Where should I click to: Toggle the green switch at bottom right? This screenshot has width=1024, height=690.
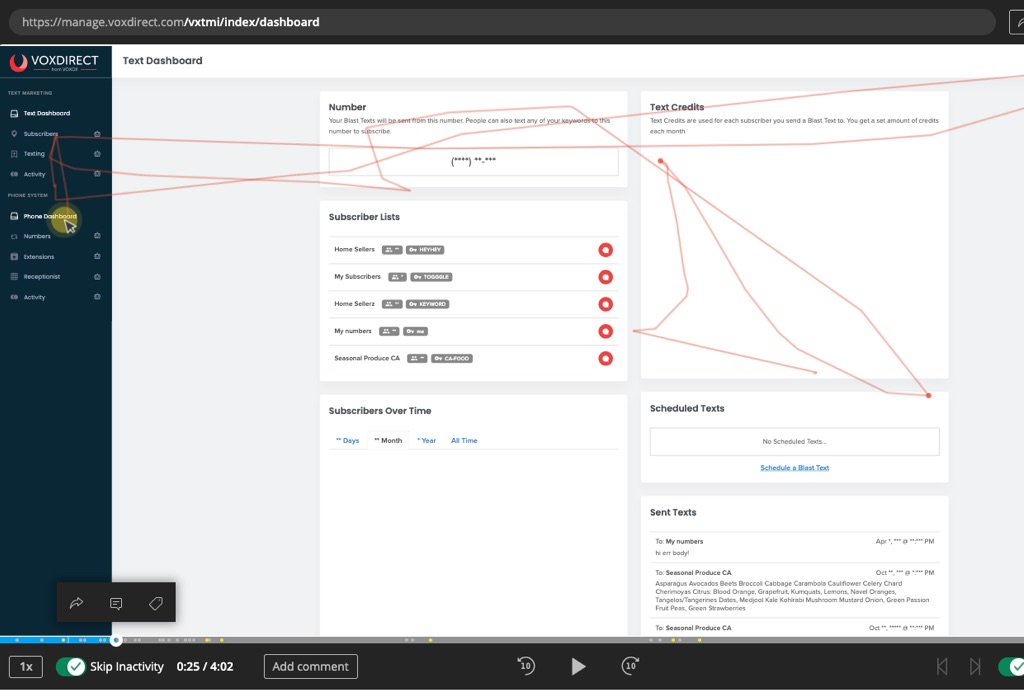pyautogui.click(x=1010, y=666)
